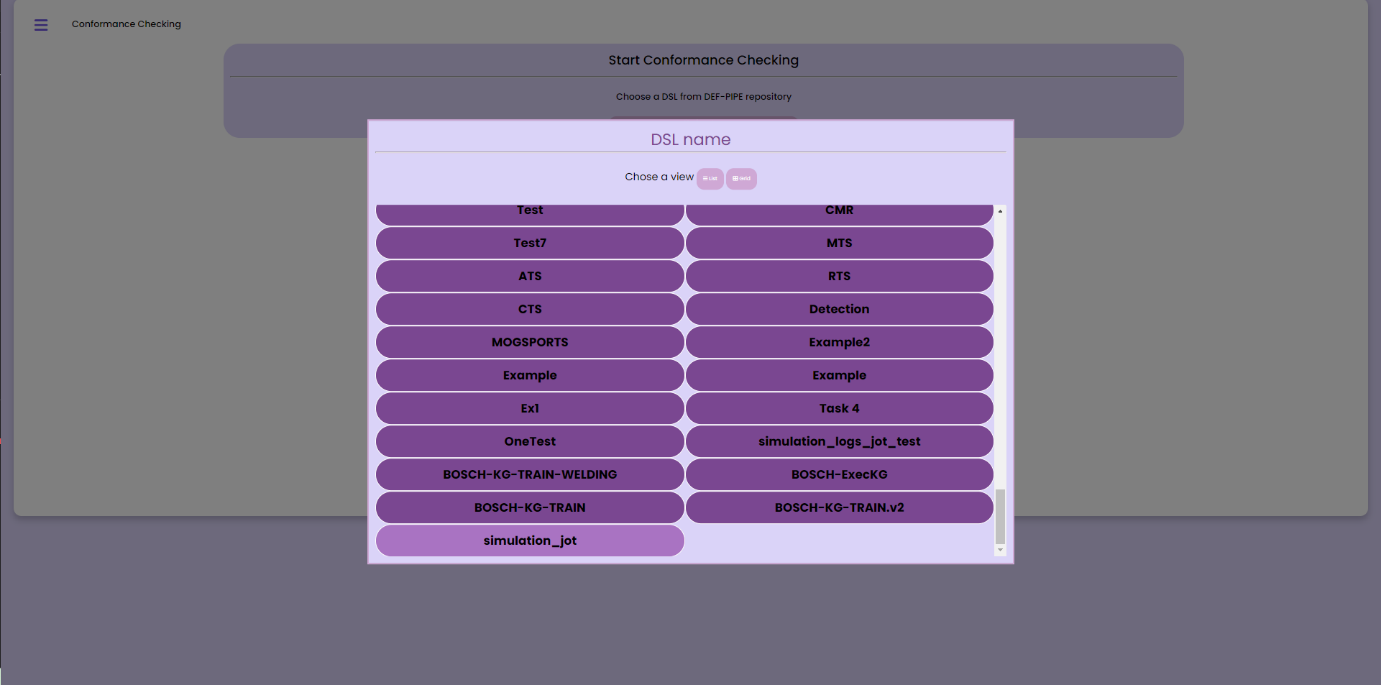The width and height of the screenshot is (1381, 685).
Task: Select the Test7 DSL
Action: click(x=530, y=243)
